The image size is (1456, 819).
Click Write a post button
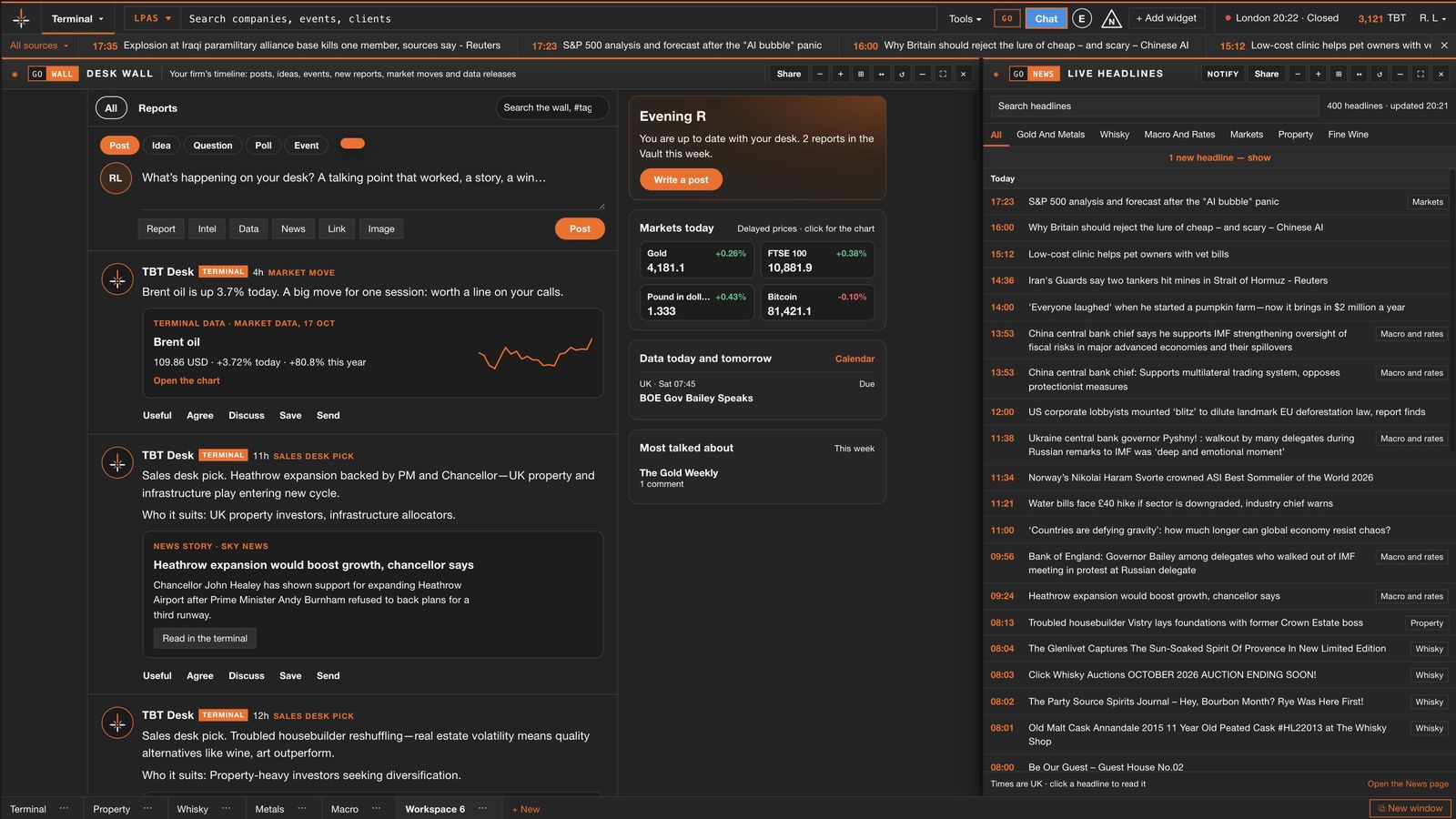coord(681,179)
